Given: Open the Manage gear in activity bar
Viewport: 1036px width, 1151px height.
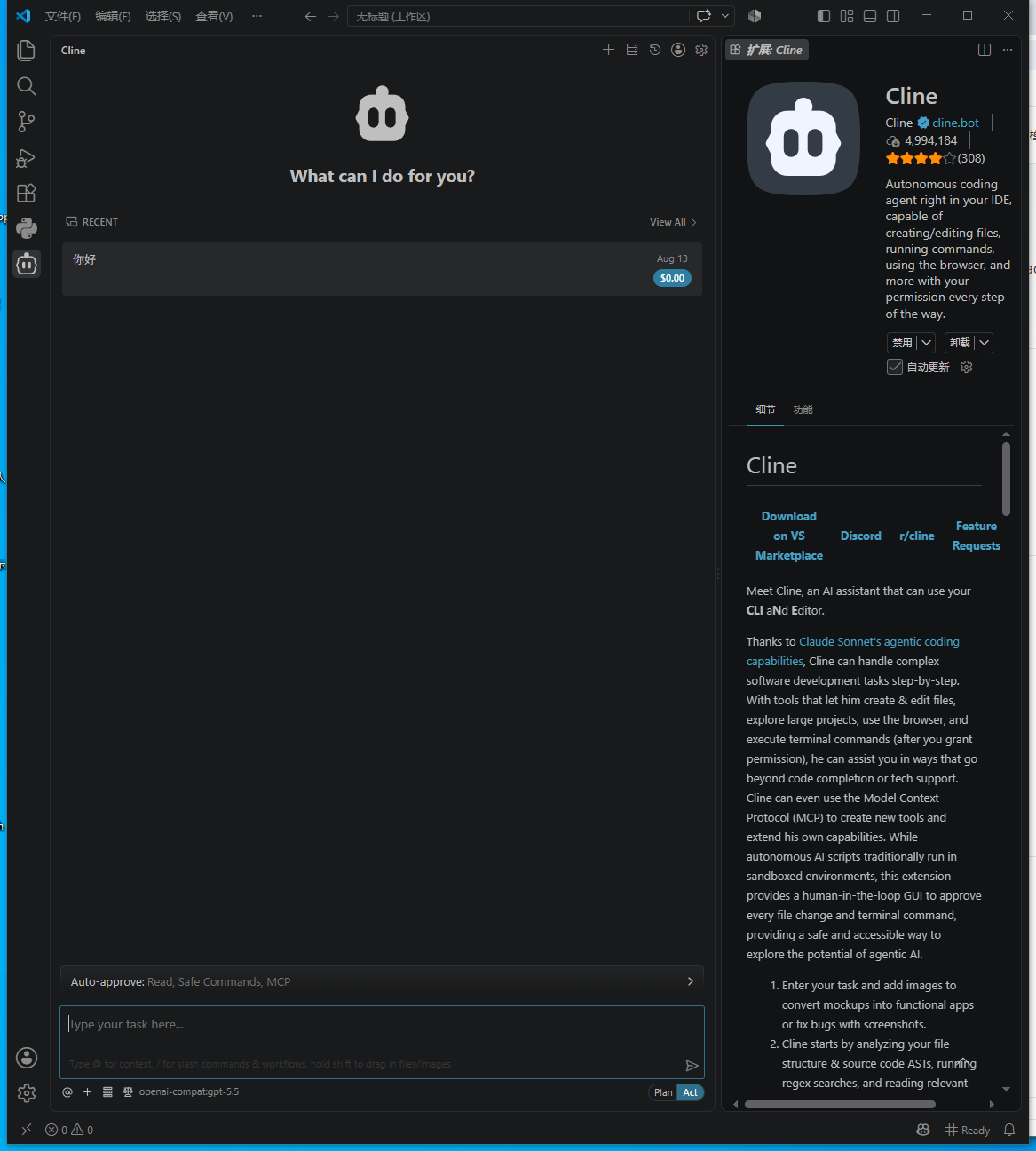Looking at the screenshot, I should (27, 1093).
